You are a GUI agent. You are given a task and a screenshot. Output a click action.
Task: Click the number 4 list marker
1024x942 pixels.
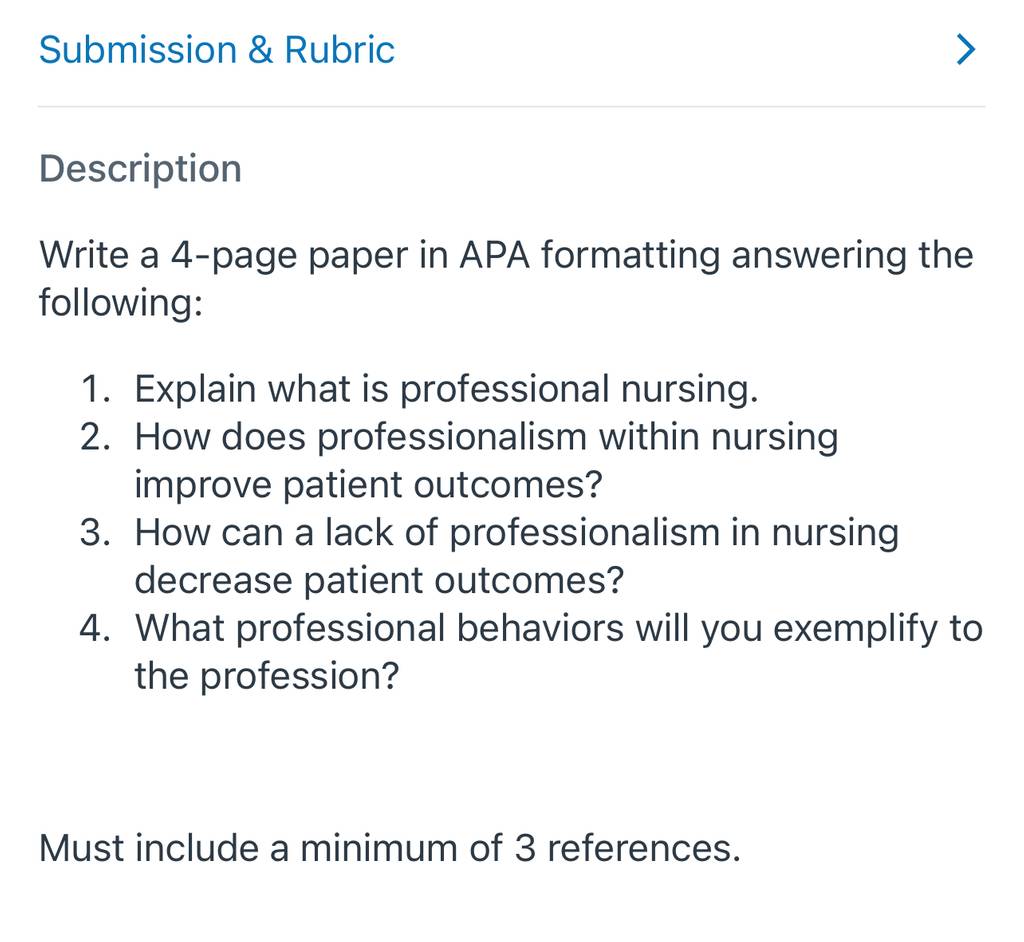coord(95,629)
